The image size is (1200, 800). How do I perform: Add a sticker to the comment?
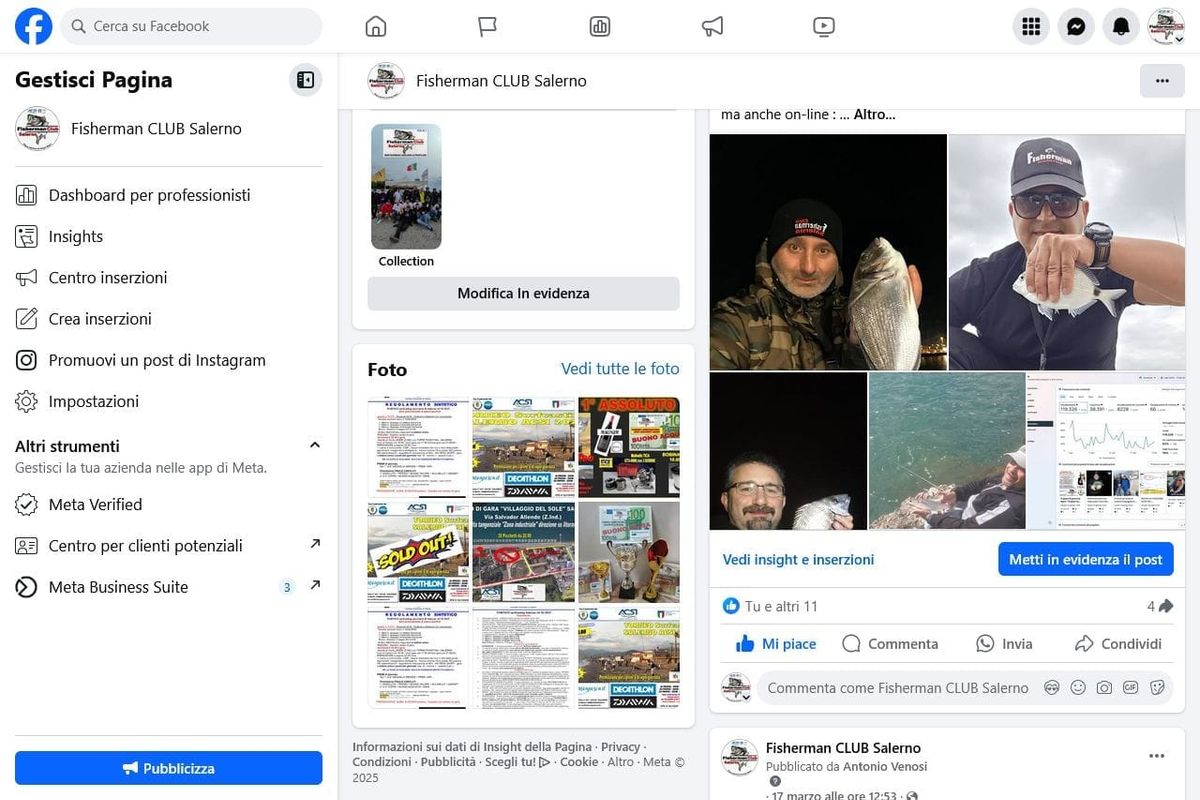pos(1157,687)
